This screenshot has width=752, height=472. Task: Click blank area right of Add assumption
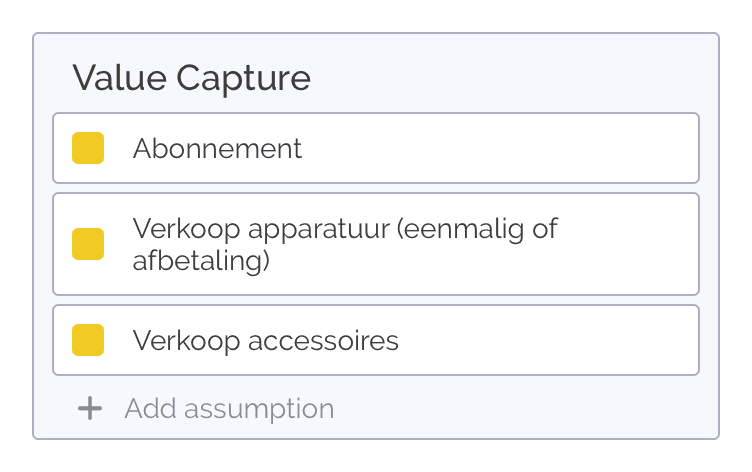click(x=520, y=408)
